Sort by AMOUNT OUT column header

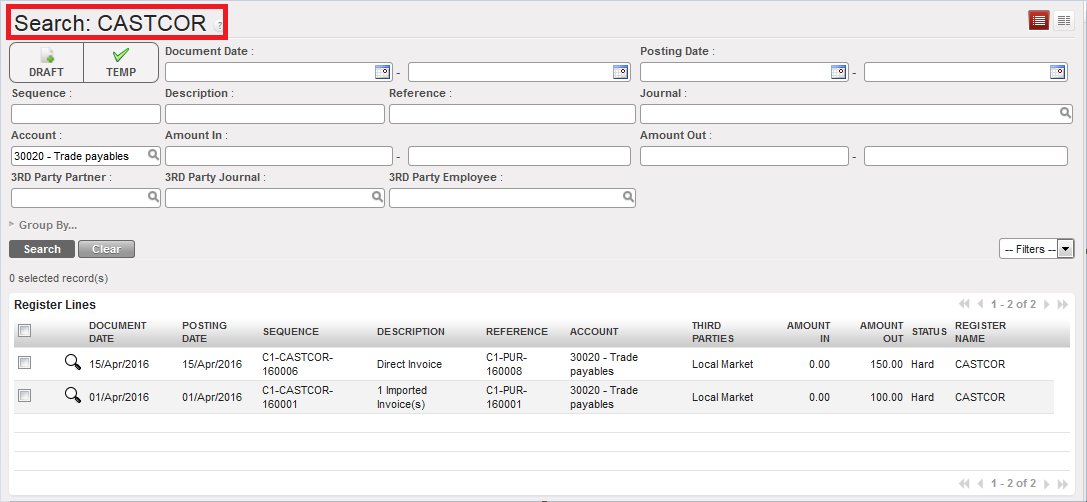881,331
